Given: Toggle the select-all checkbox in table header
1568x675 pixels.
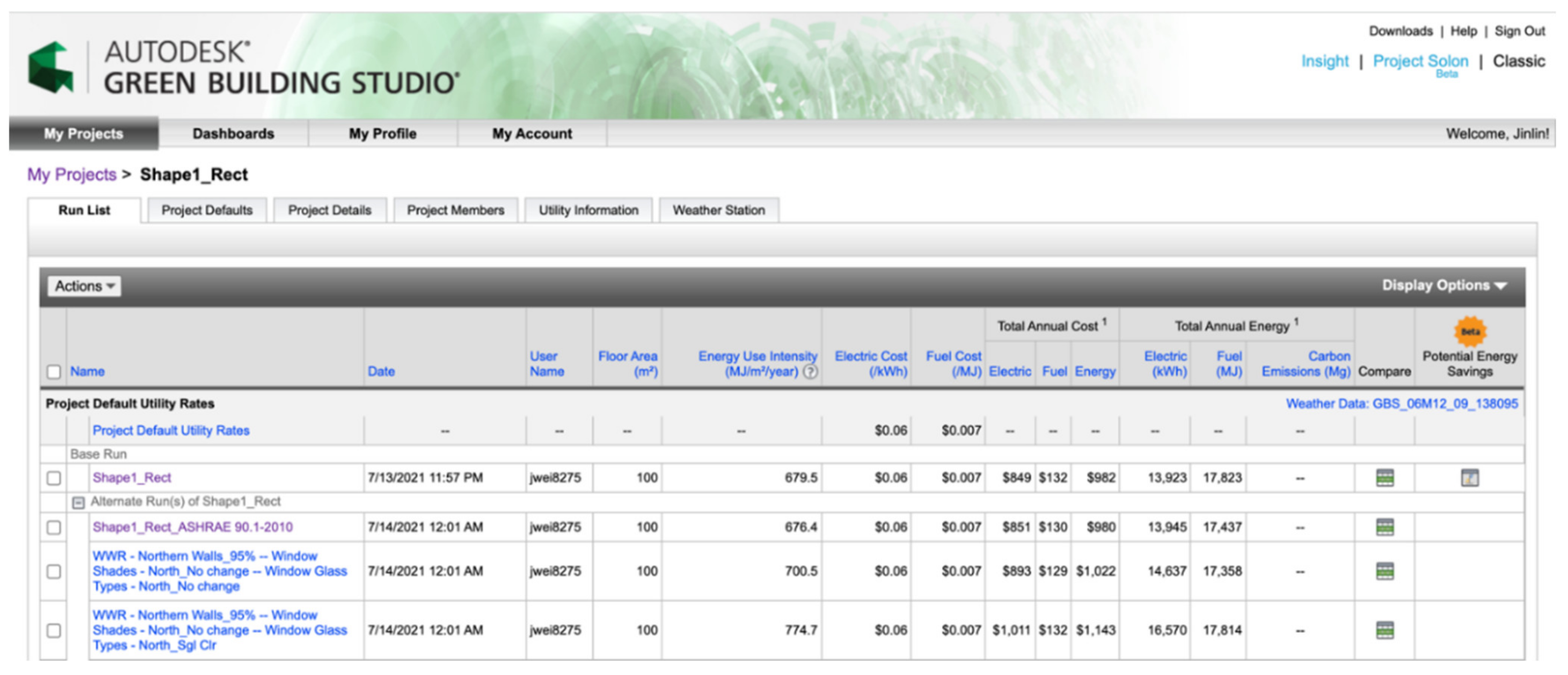Looking at the screenshot, I should click(54, 371).
